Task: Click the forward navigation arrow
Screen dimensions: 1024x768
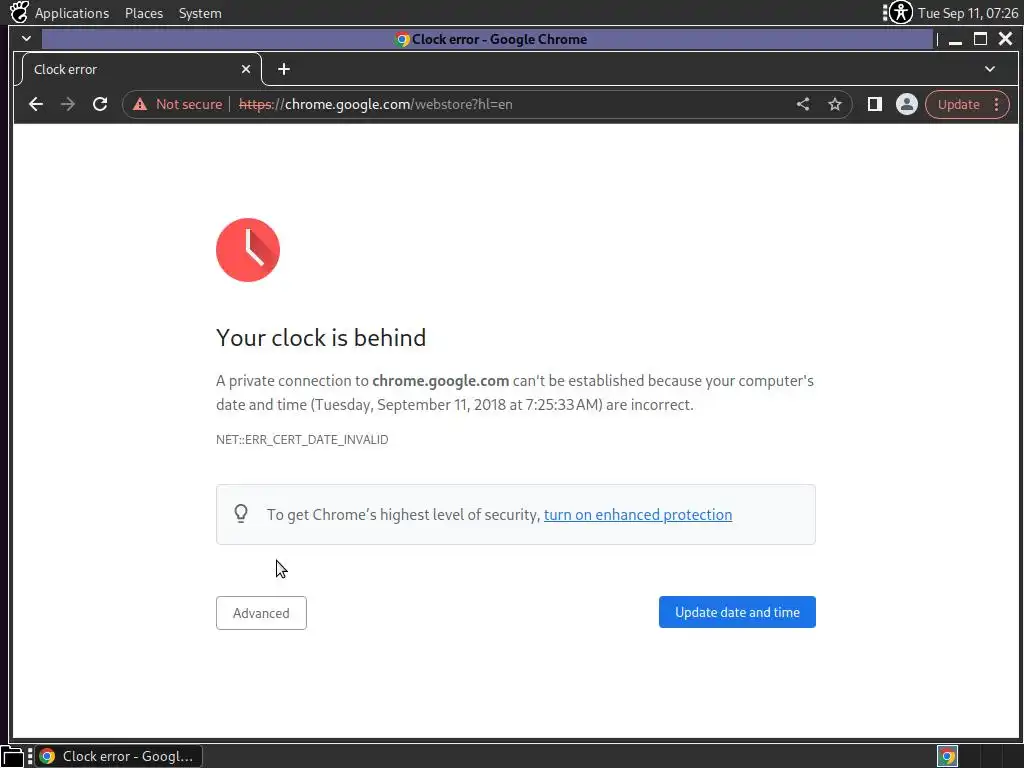Action: click(x=68, y=104)
